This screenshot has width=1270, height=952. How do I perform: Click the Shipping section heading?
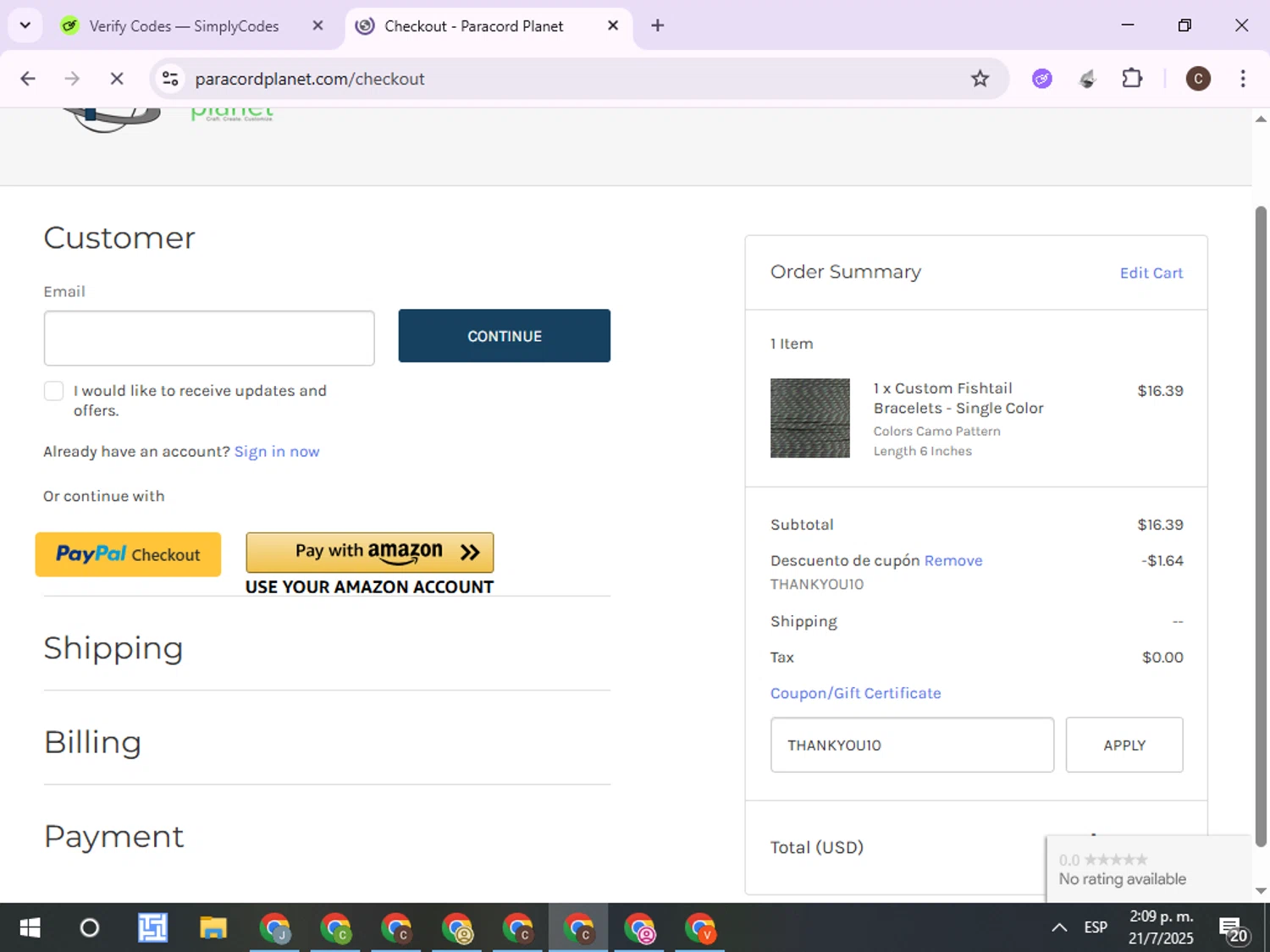coord(113,648)
